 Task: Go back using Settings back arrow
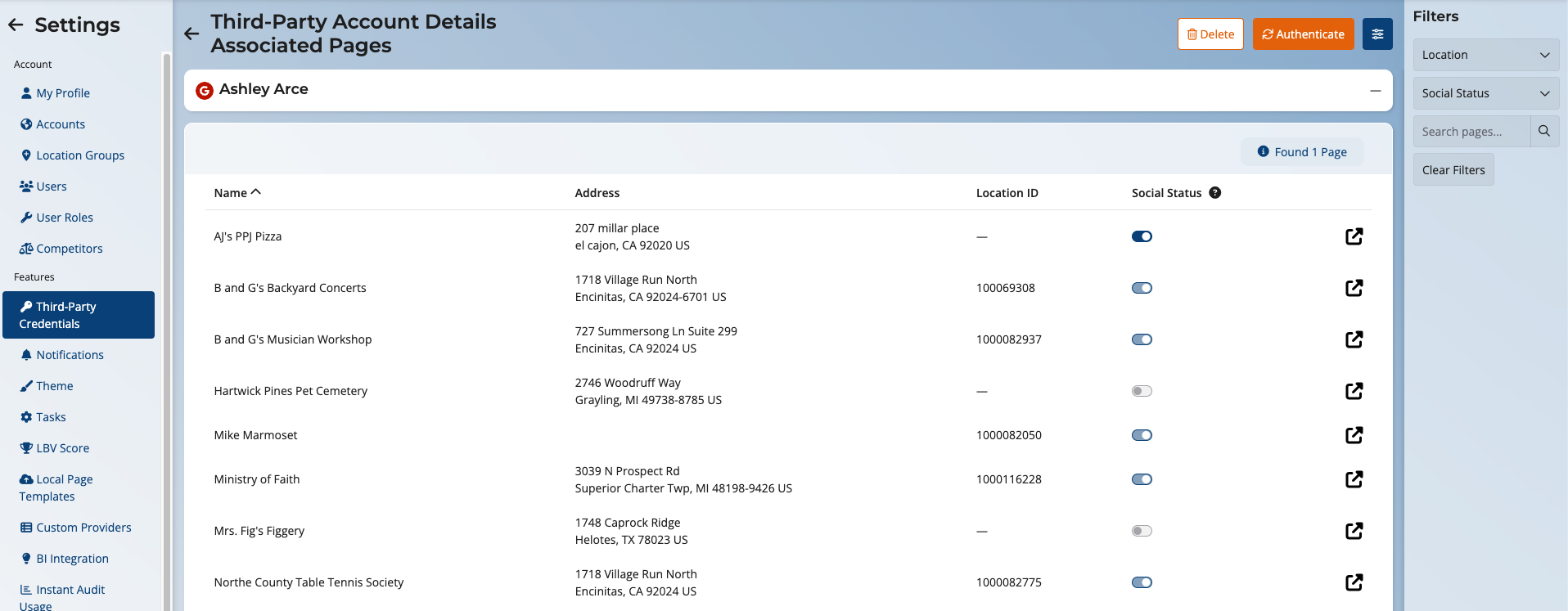[16, 25]
